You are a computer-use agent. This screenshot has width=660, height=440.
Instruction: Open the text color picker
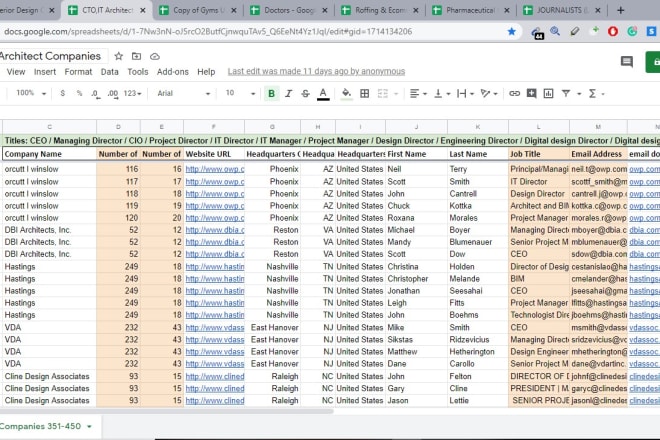click(x=323, y=93)
